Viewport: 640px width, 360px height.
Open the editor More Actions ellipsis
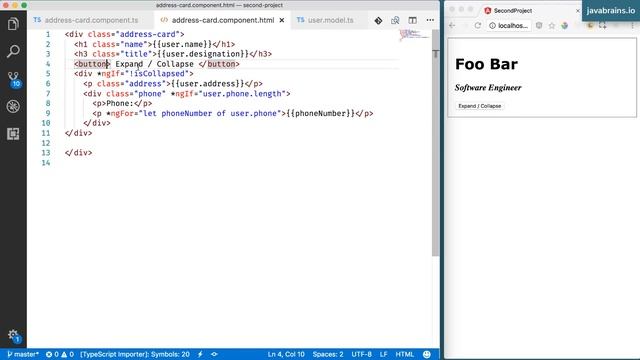coord(430,20)
